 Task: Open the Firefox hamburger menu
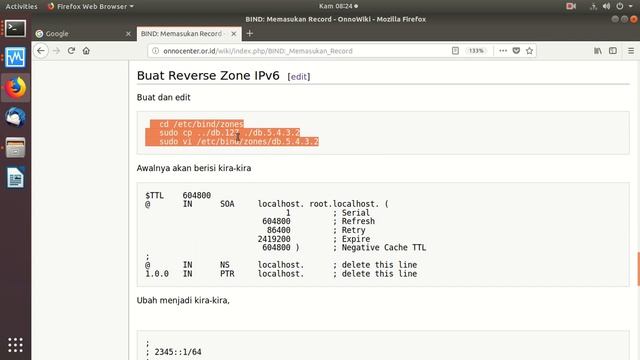(x=631, y=51)
